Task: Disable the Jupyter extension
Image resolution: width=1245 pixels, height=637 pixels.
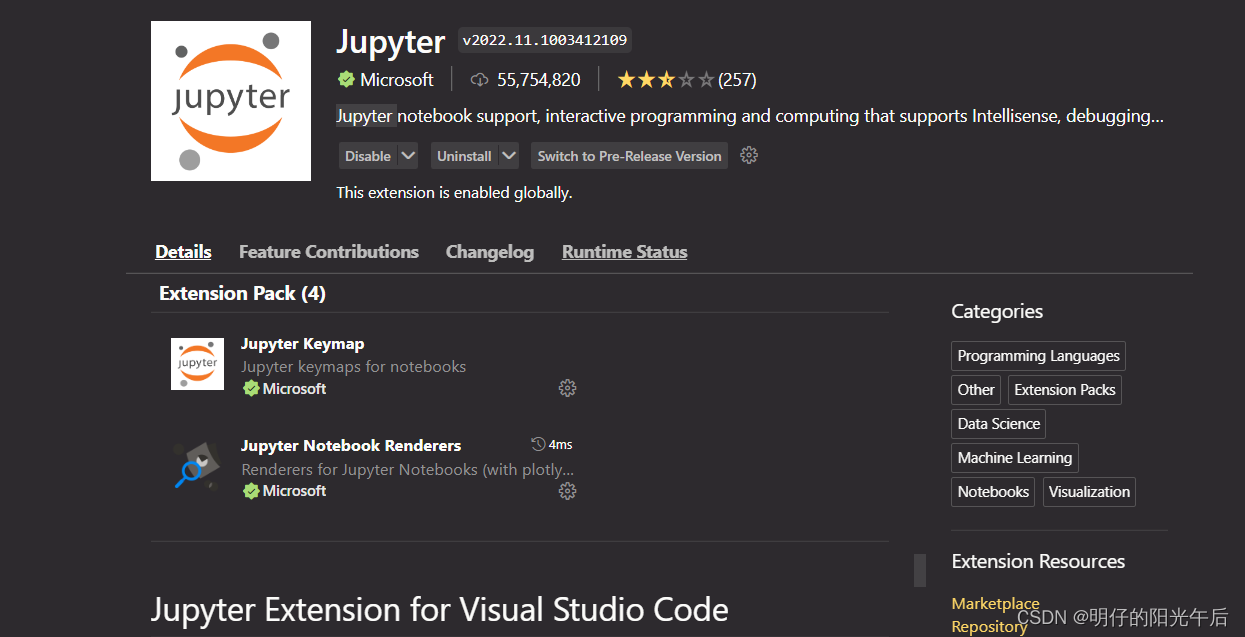Action: (368, 156)
